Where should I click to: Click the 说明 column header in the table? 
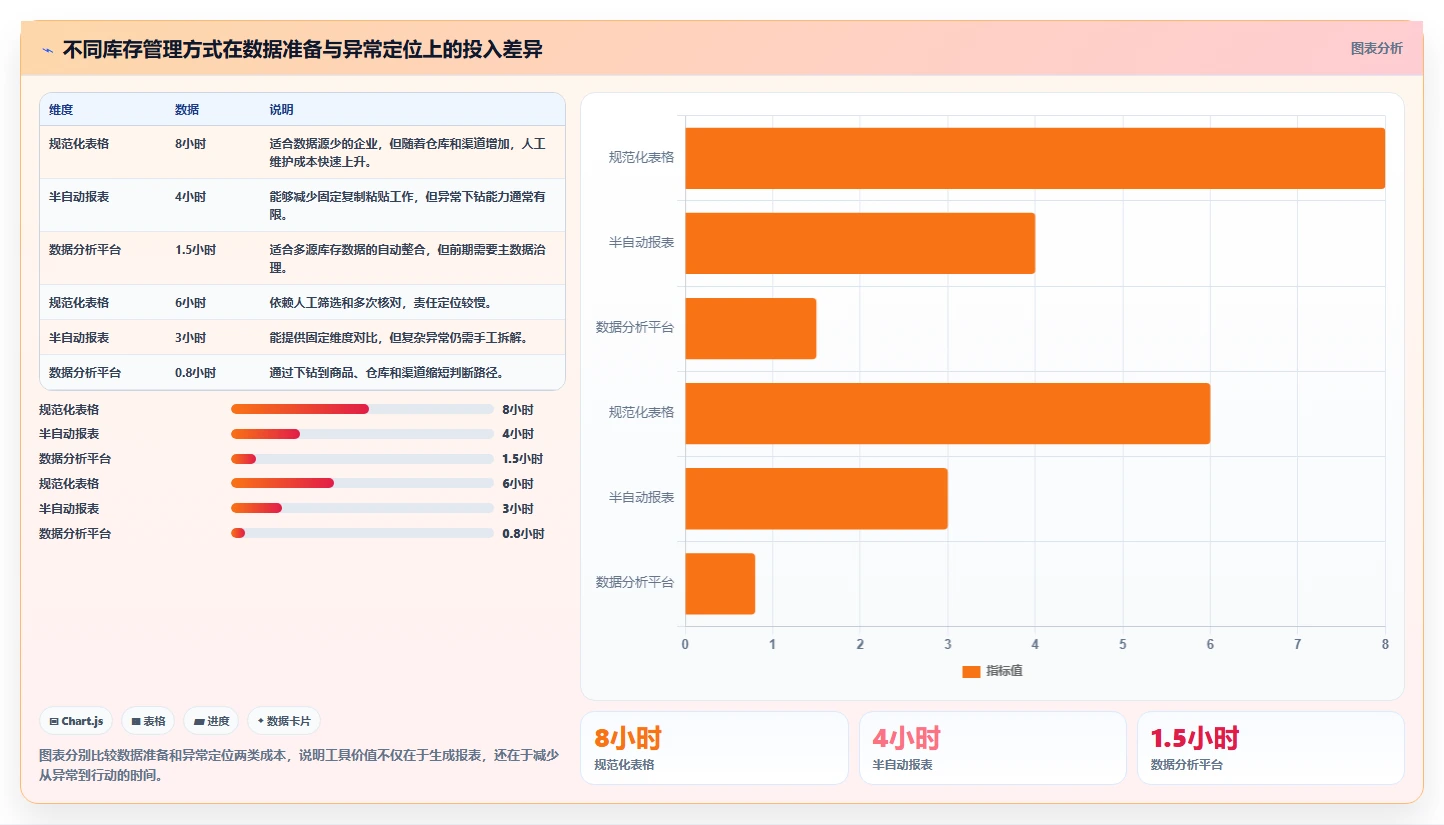281,109
